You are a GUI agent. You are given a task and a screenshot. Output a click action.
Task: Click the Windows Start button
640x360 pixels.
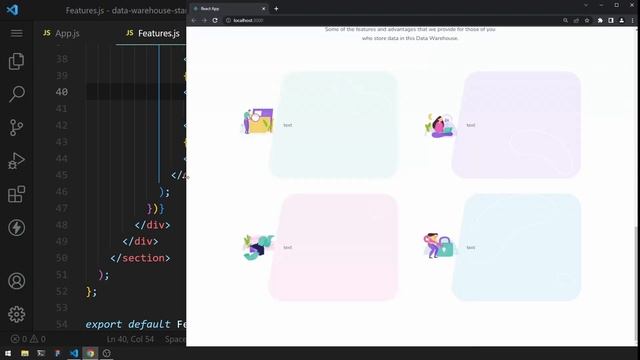pos(8,353)
